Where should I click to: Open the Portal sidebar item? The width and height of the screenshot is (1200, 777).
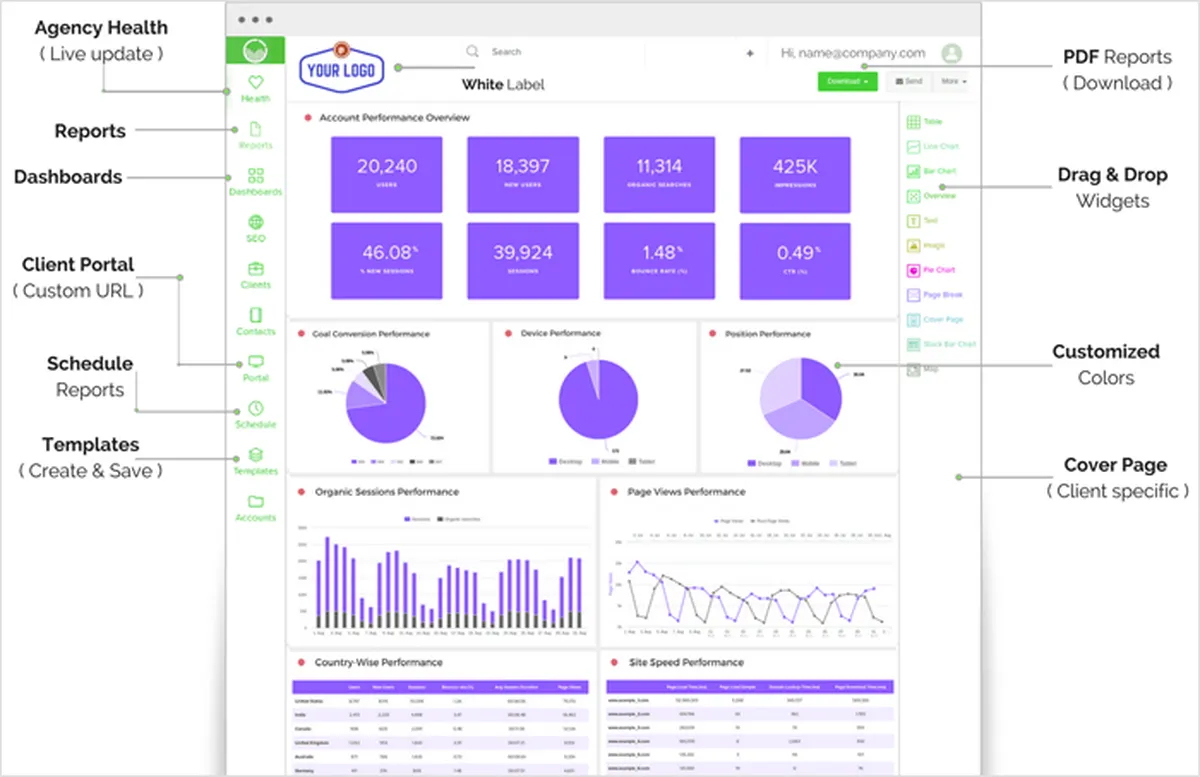click(x=255, y=368)
